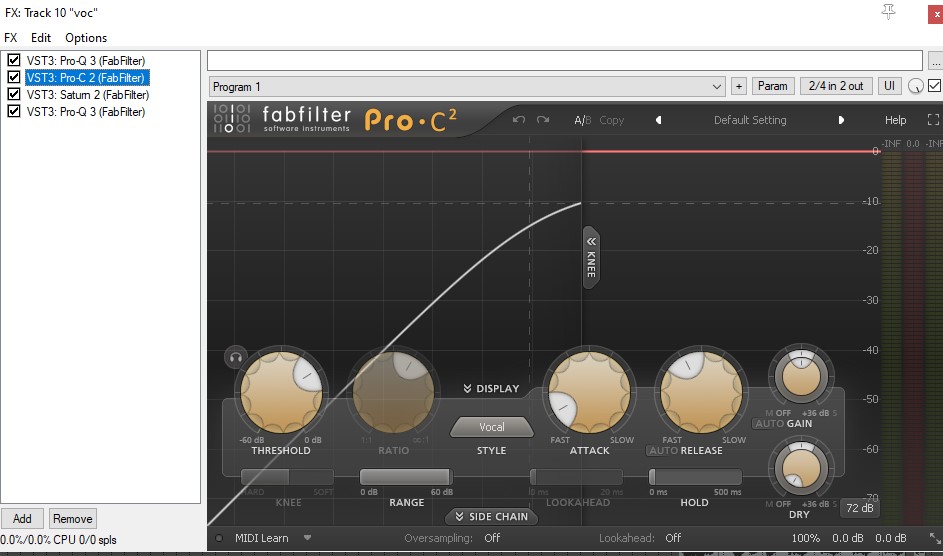Image resolution: width=943 pixels, height=556 pixels.
Task: Click the THRESHOLD knob
Action: point(281,392)
